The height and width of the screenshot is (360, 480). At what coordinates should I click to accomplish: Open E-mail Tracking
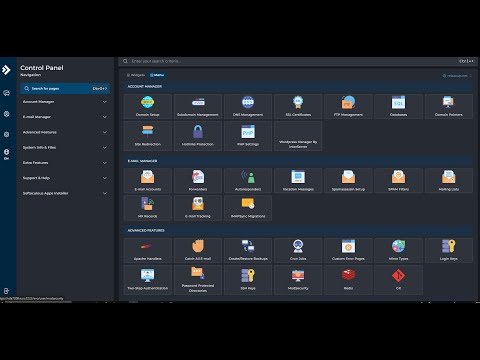pos(198,208)
